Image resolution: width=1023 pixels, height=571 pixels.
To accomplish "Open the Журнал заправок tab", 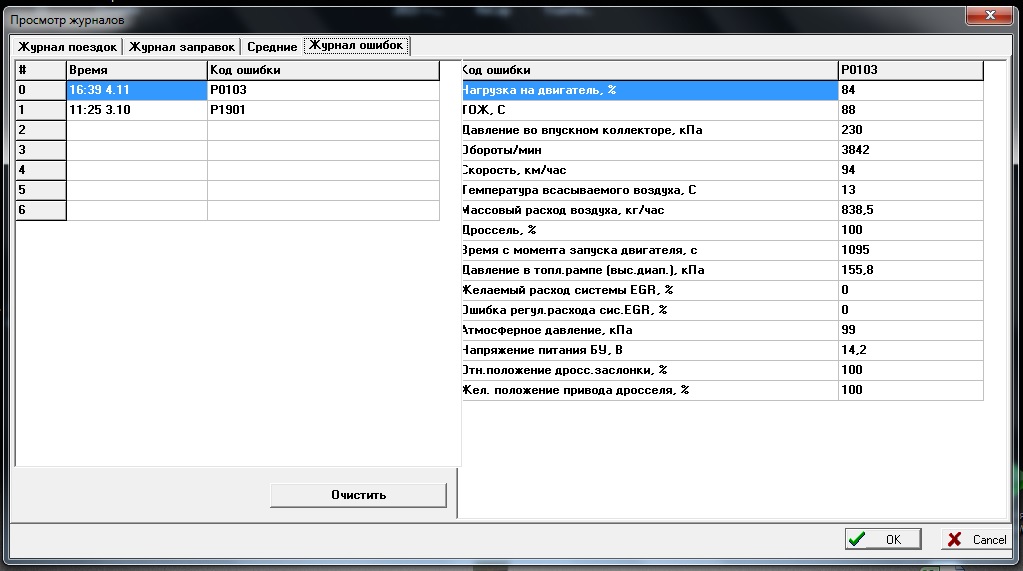I will coord(181,46).
